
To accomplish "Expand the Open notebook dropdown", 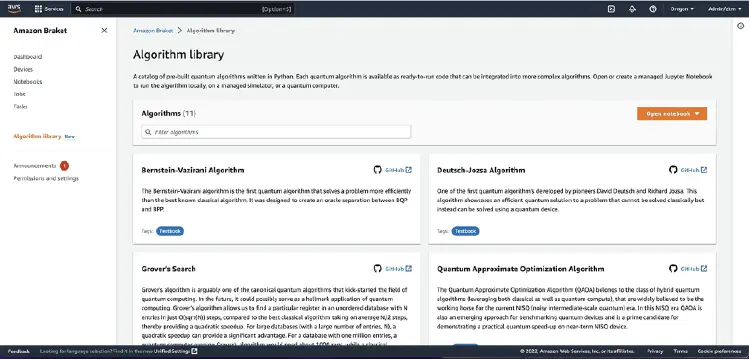I will point(672,114).
